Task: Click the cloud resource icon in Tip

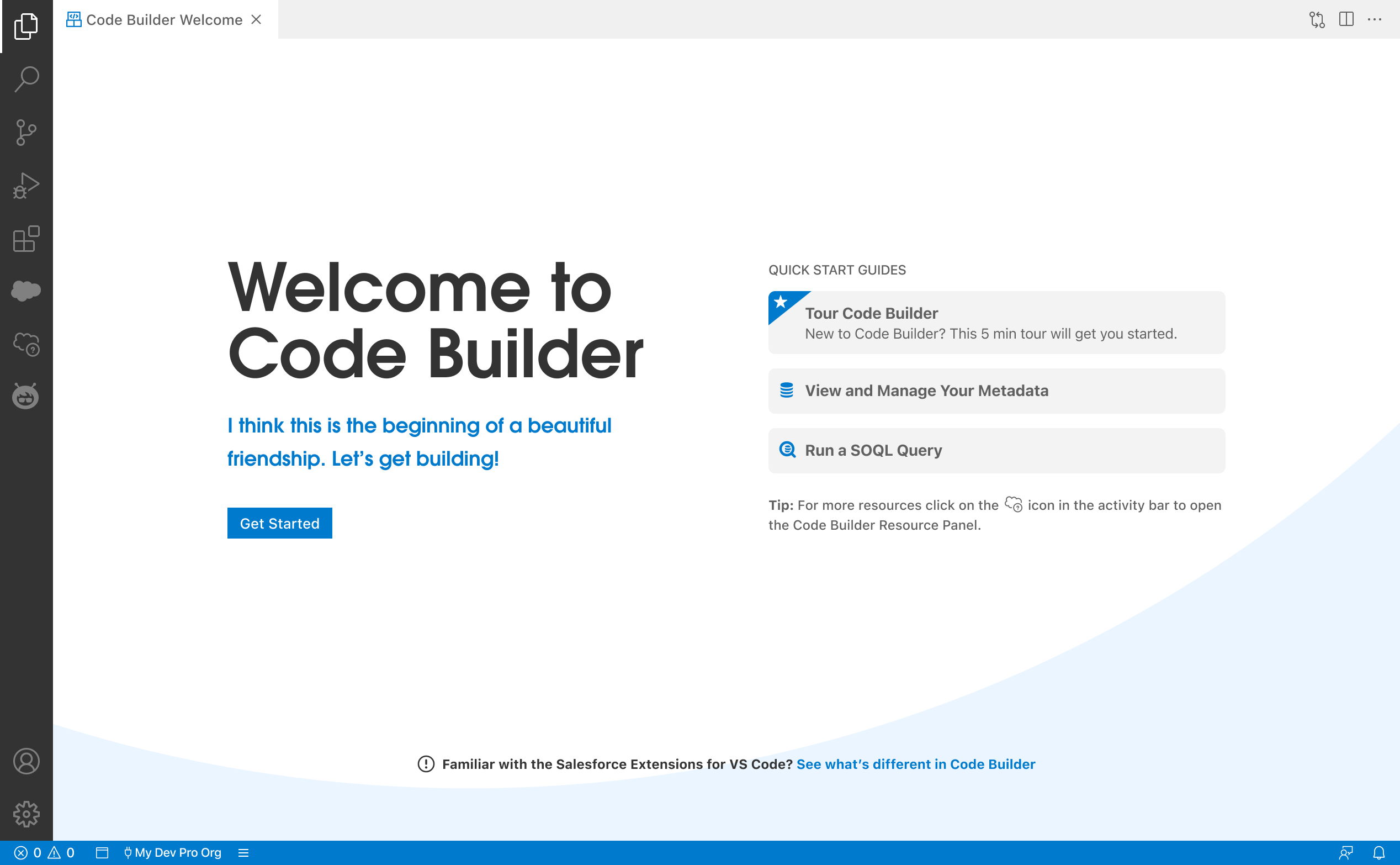Action: pos(1014,504)
